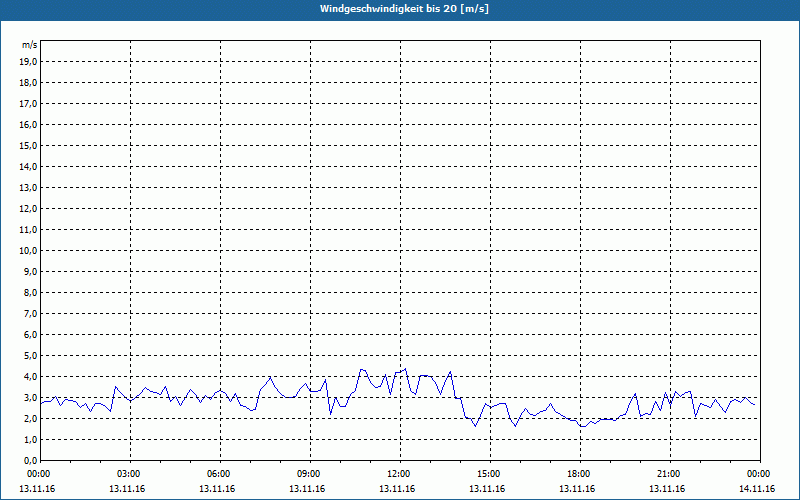Pick the '13.11.16' date beneath 15:00

tap(487, 489)
